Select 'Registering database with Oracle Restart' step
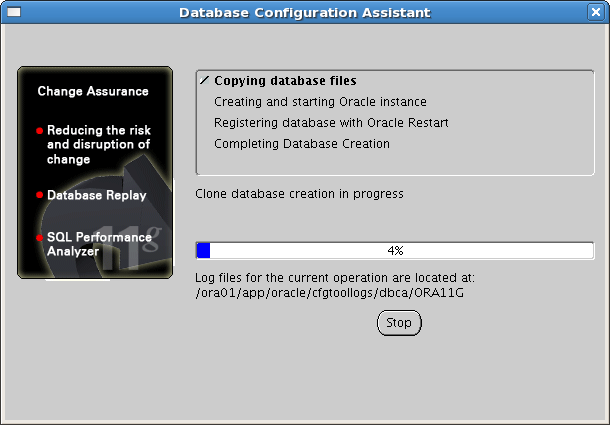 click(331, 123)
